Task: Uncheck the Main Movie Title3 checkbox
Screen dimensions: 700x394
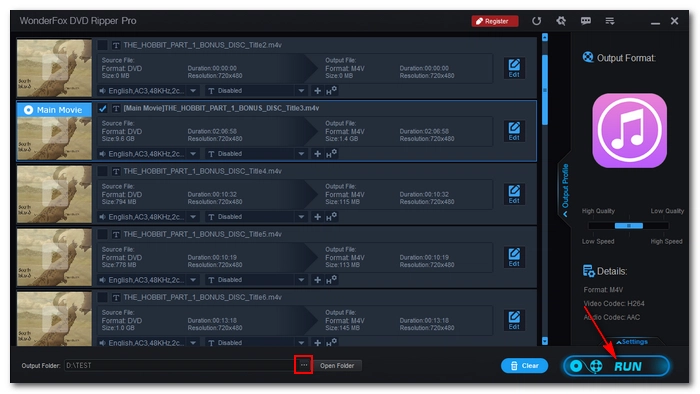Action: 103,108
